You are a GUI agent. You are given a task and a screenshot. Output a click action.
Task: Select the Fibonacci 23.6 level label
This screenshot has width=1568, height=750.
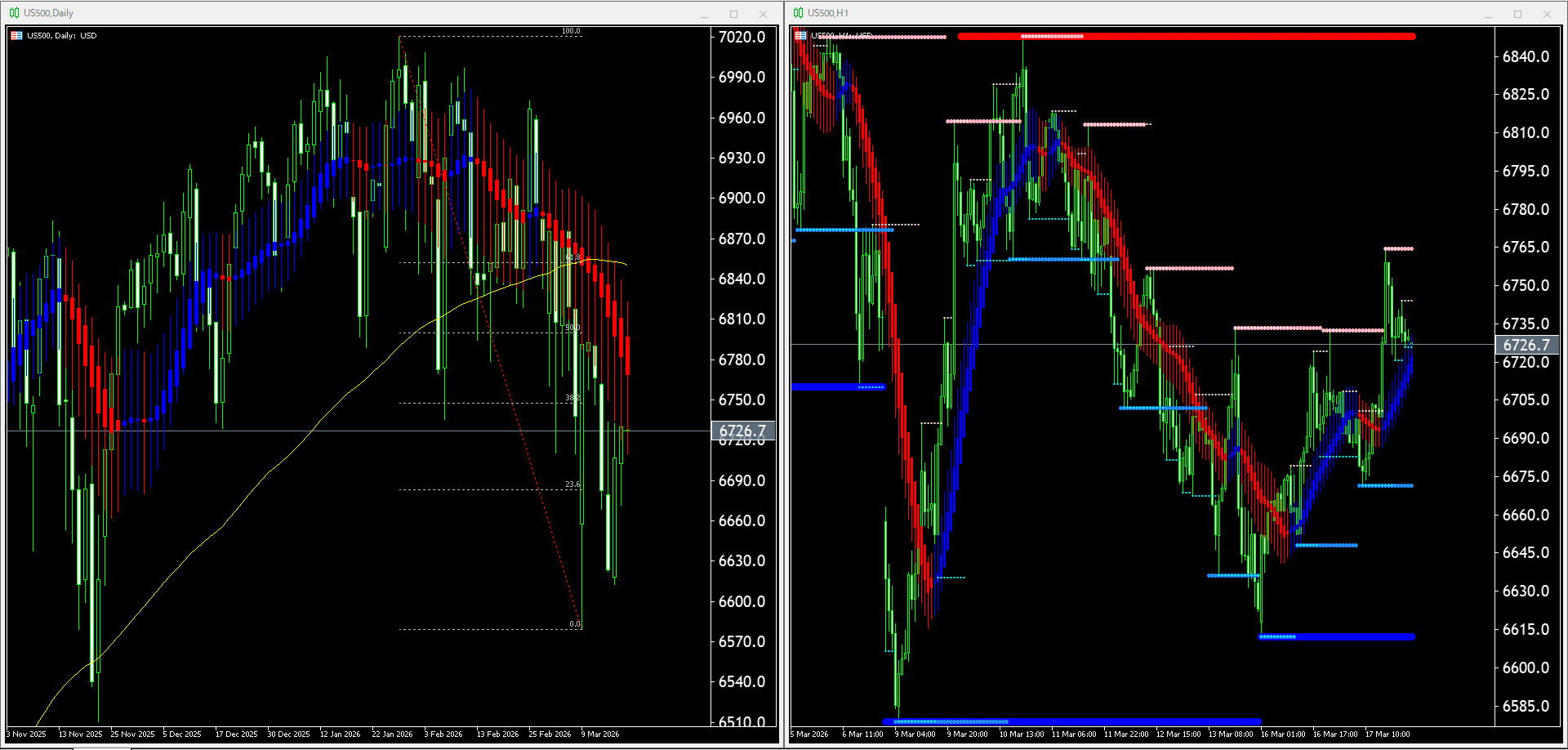pyautogui.click(x=572, y=484)
